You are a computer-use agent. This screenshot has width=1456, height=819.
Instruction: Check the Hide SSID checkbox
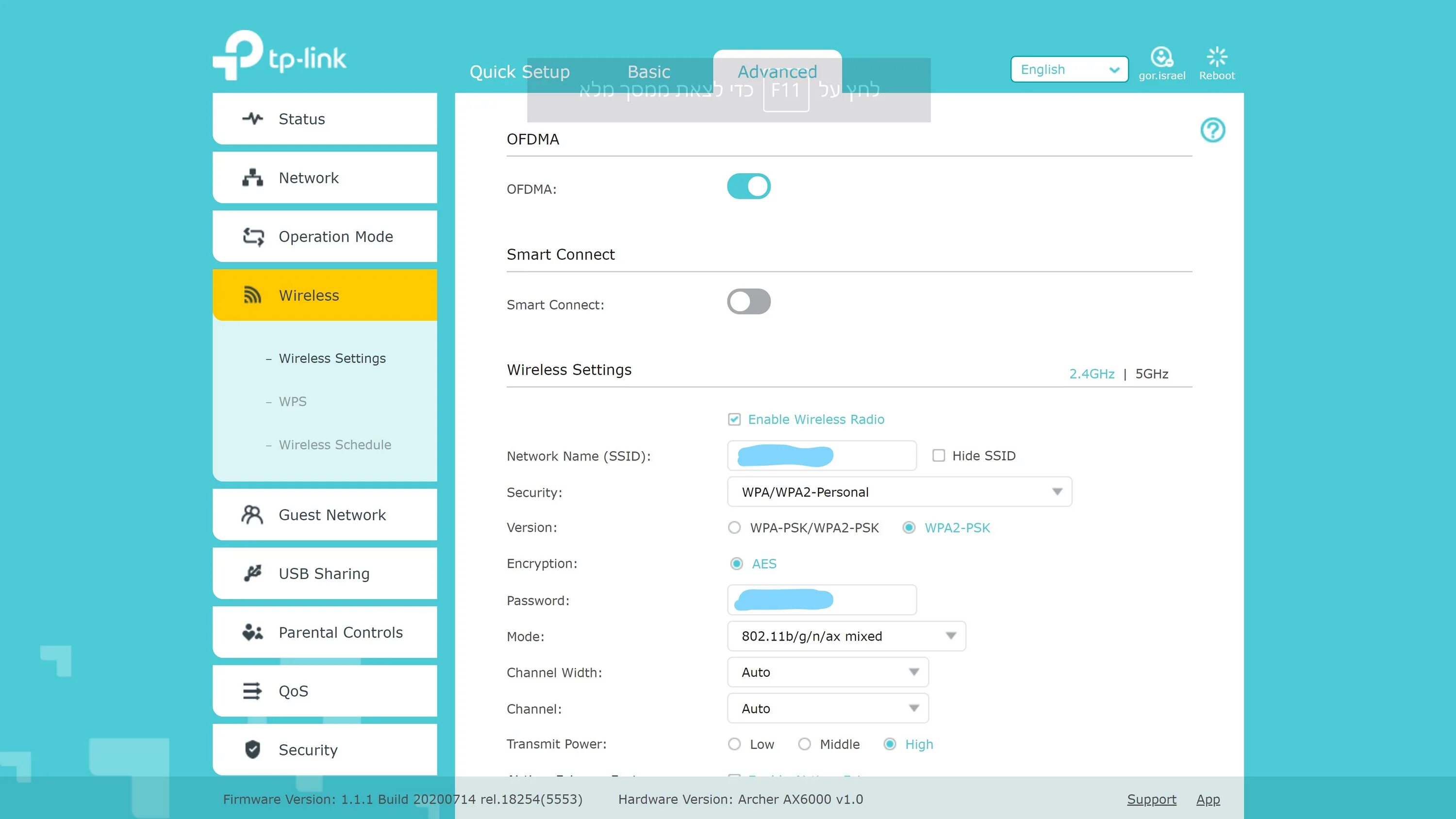point(938,456)
